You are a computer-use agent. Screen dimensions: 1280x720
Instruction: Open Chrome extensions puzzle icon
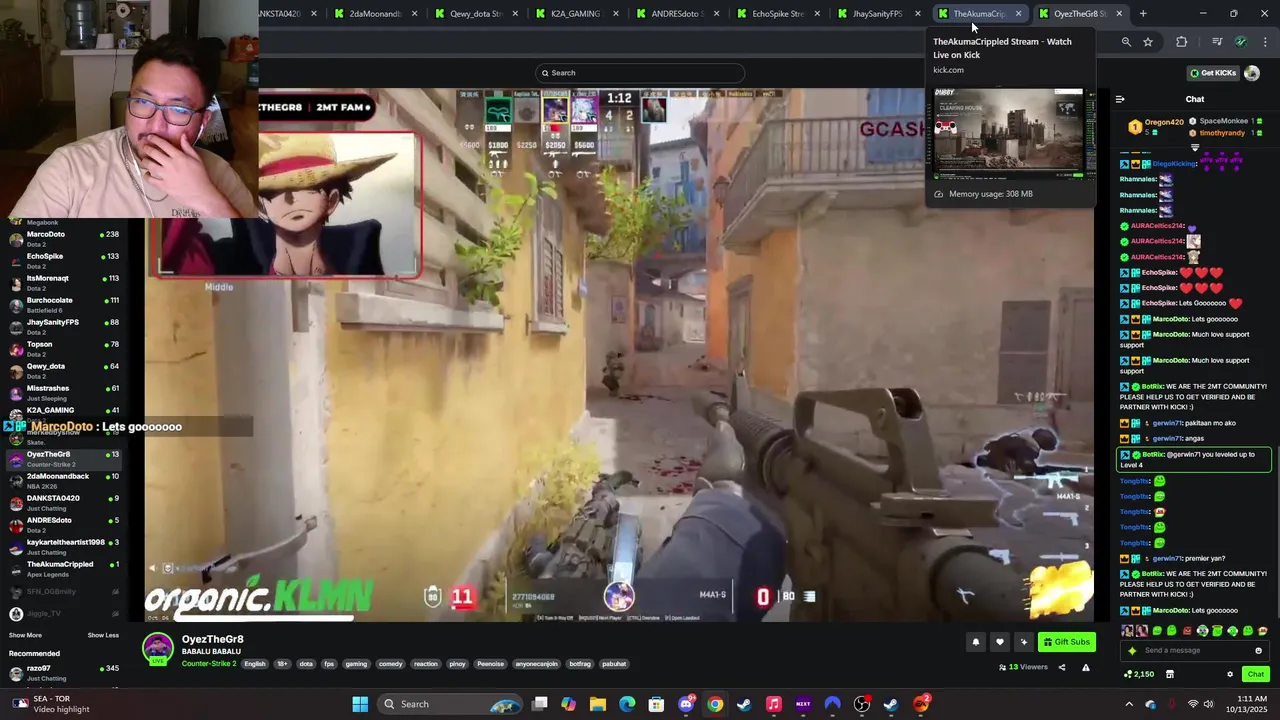click(1182, 42)
